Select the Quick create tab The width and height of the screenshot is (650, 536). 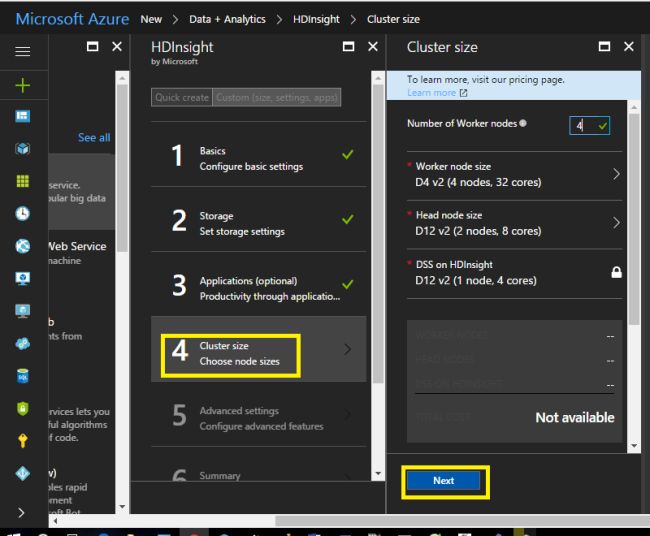click(x=182, y=97)
